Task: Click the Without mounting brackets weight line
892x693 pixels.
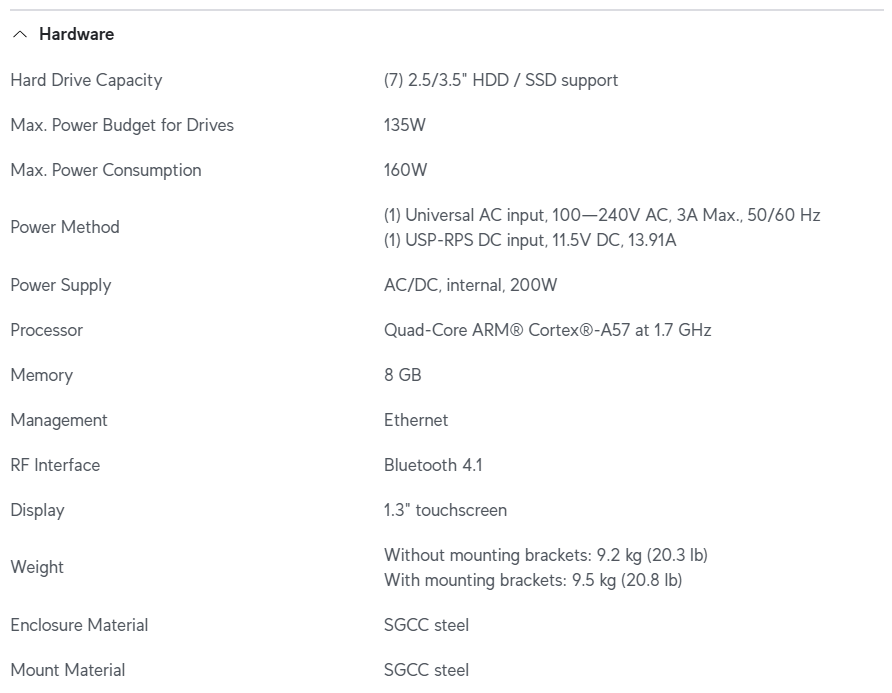Action: [545, 555]
